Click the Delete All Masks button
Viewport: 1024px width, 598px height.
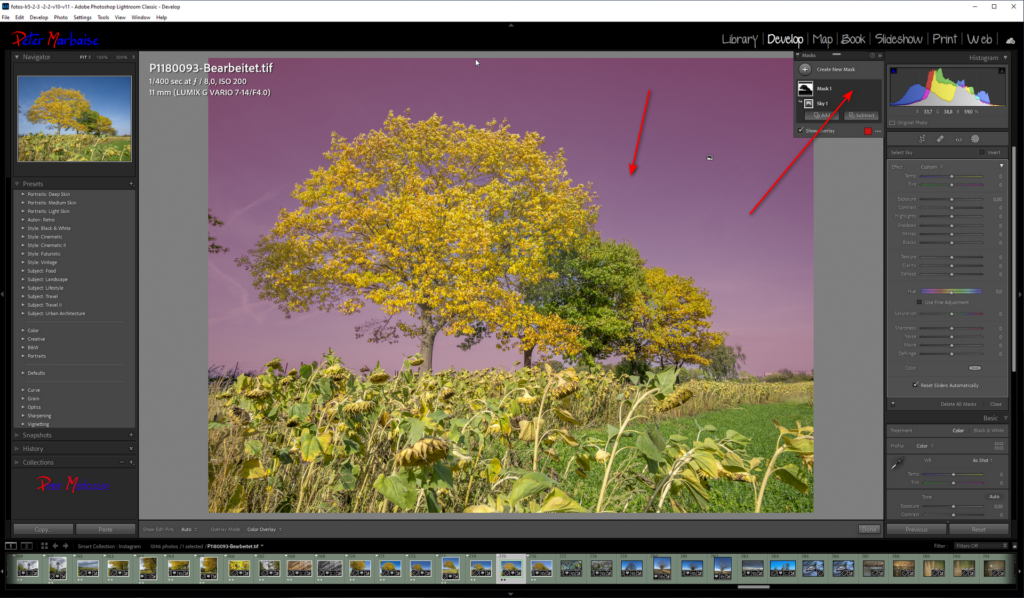click(x=959, y=404)
